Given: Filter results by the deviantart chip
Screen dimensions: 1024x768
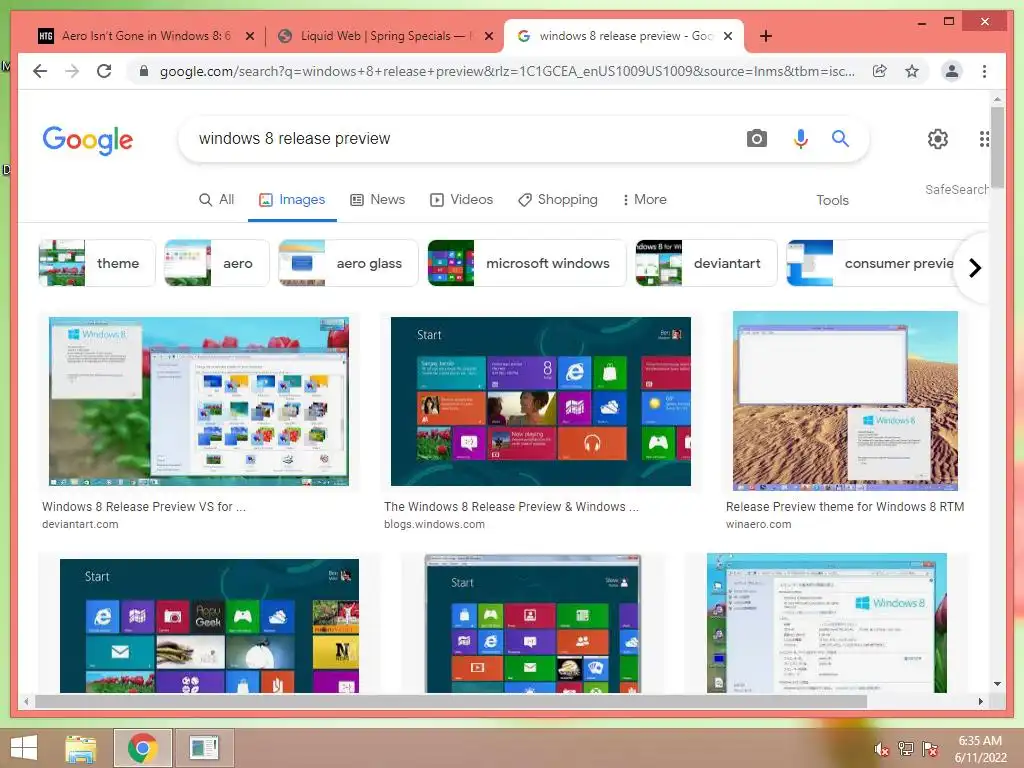Looking at the screenshot, I should (x=706, y=263).
